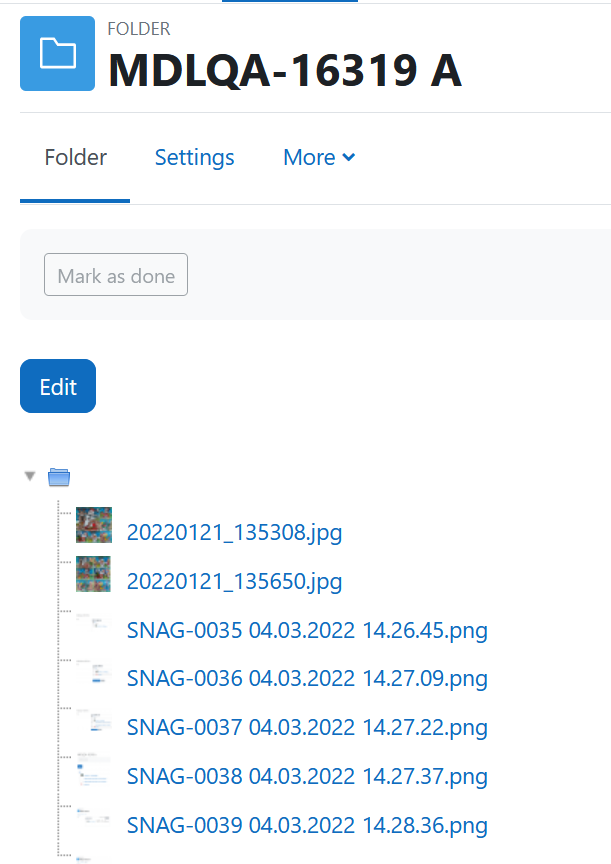The height and width of the screenshot is (864, 611).
Task: Click the root folder icon in file tree
Action: [59, 477]
